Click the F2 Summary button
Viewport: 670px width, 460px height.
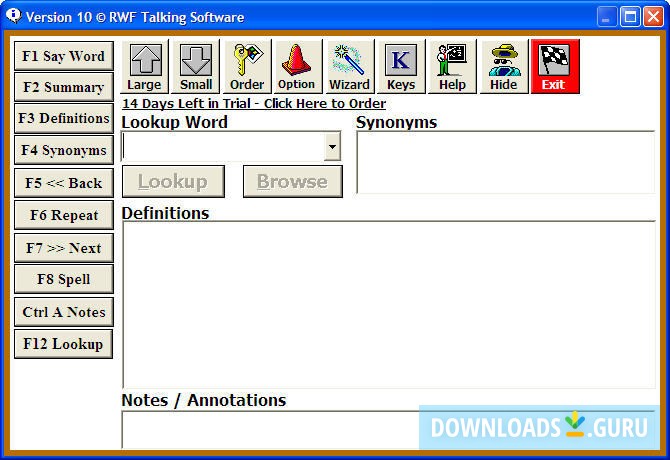[64, 87]
